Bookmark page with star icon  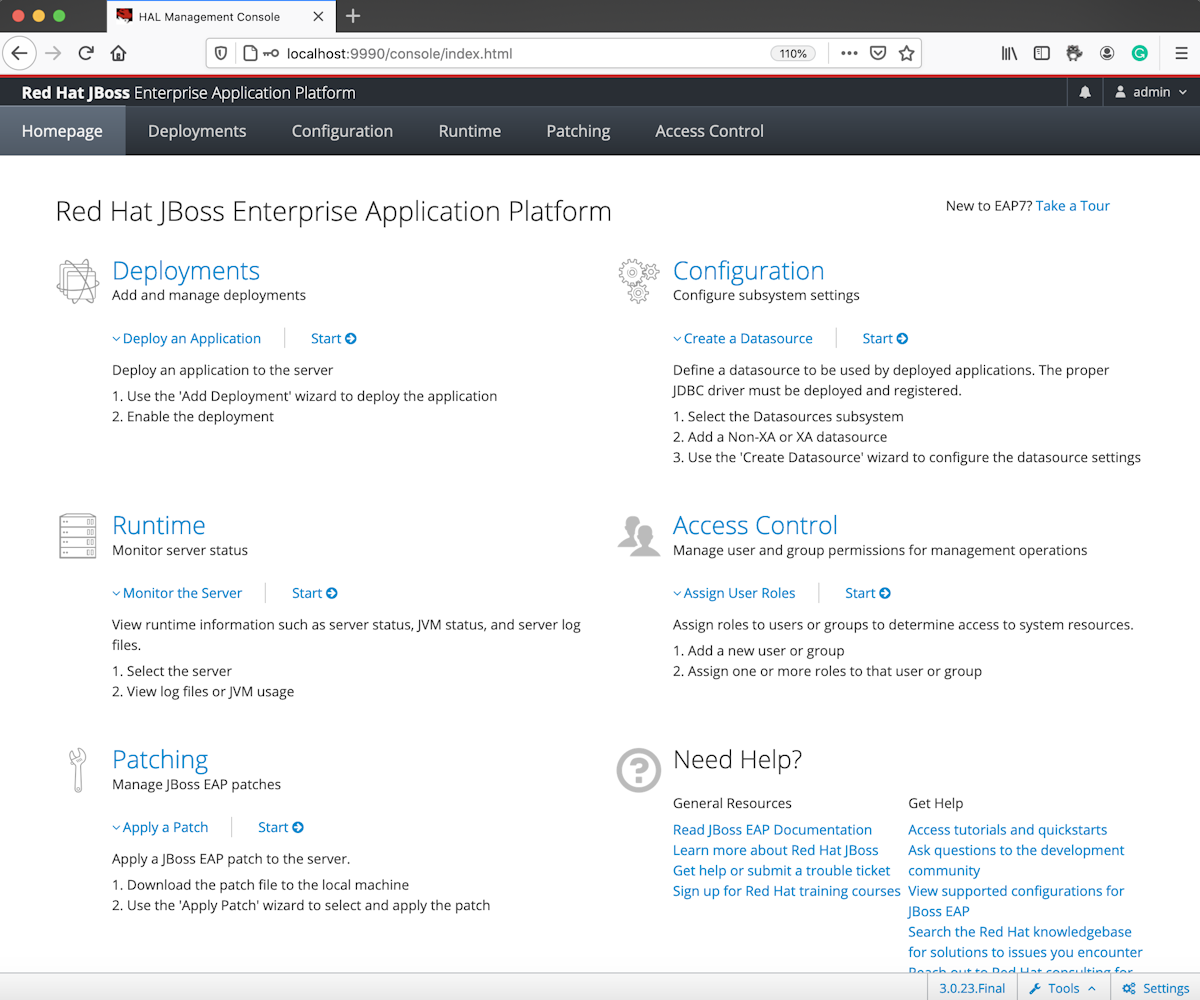pos(906,53)
